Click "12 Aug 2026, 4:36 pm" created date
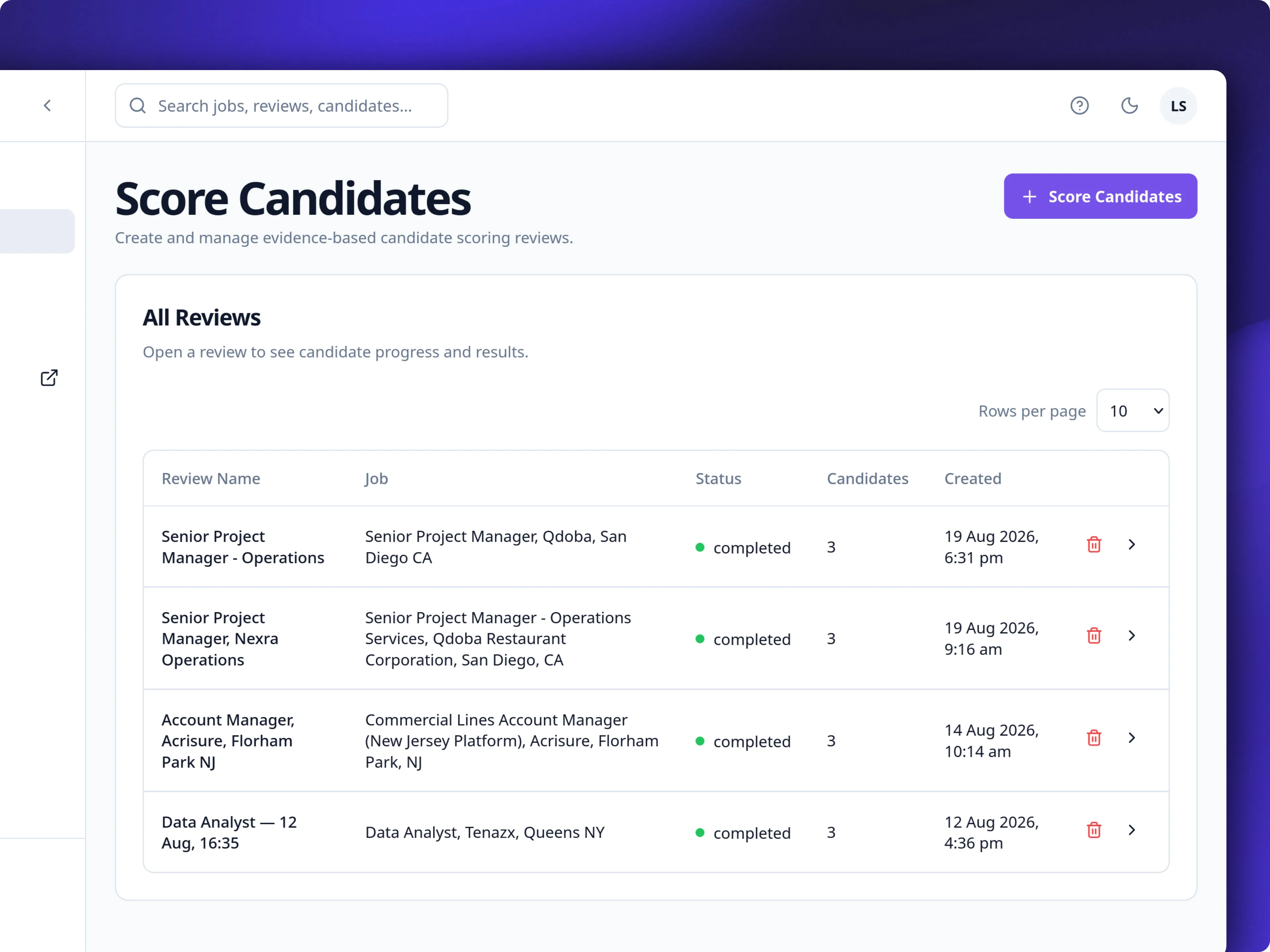The image size is (1270, 952). tap(992, 833)
